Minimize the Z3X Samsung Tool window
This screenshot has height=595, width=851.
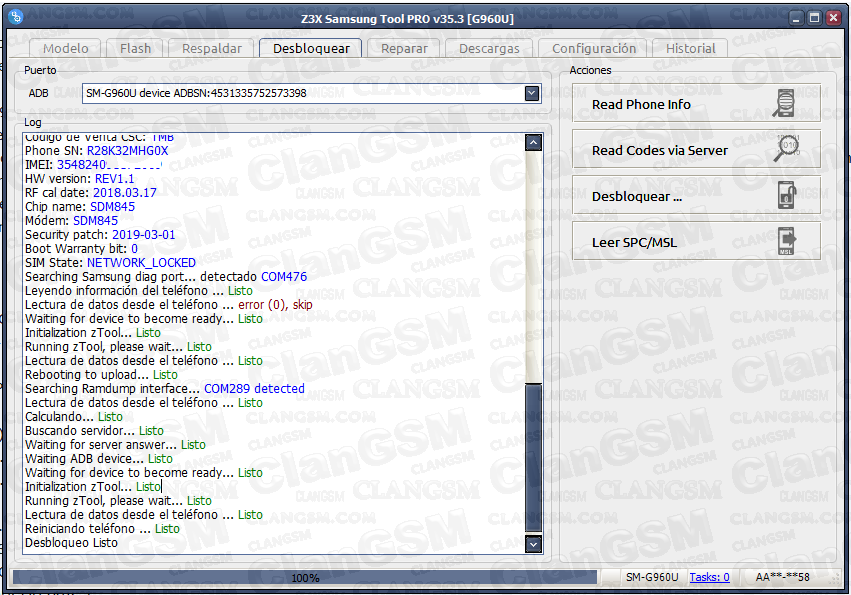[x=796, y=18]
